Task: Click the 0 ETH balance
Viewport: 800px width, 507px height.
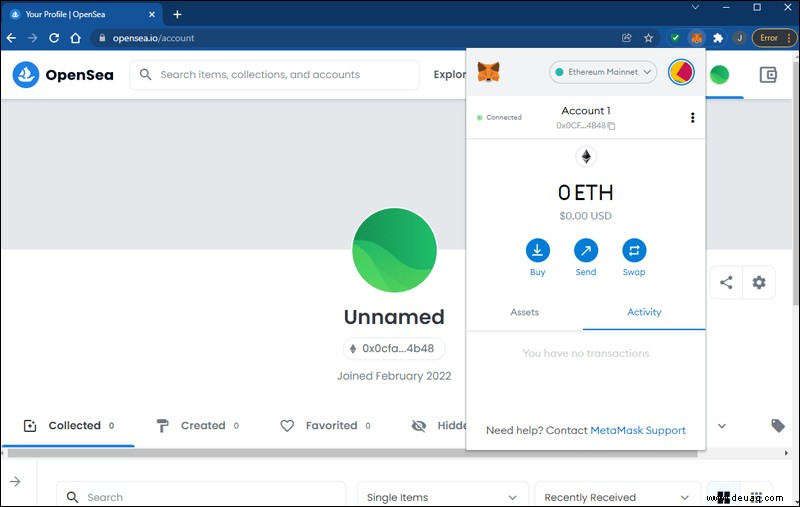Action: click(586, 193)
